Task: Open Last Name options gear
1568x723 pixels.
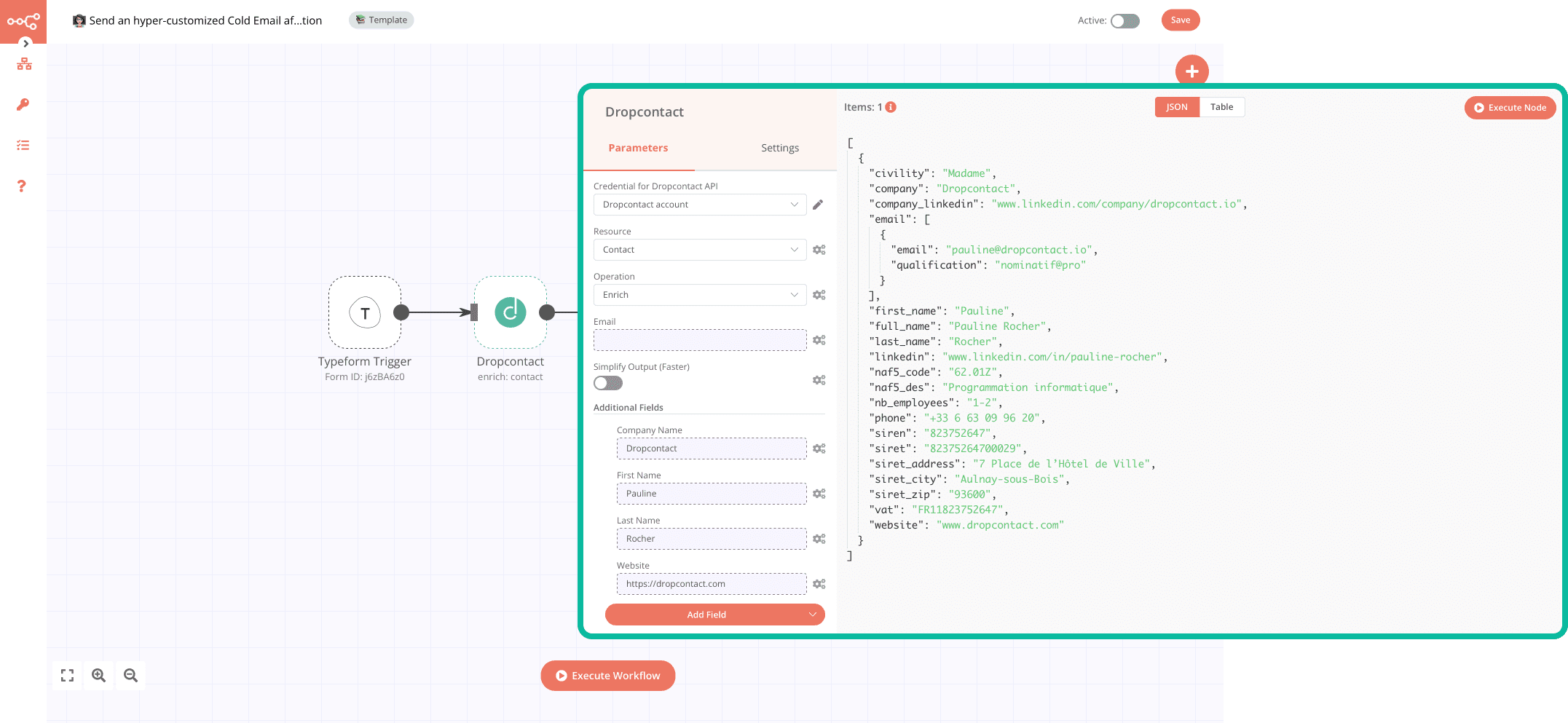Action: pyautogui.click(x=819, y=539)
